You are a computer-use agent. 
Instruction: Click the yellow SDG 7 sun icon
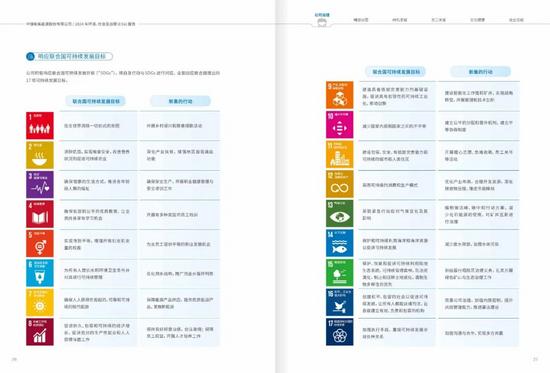click(40, 302)
